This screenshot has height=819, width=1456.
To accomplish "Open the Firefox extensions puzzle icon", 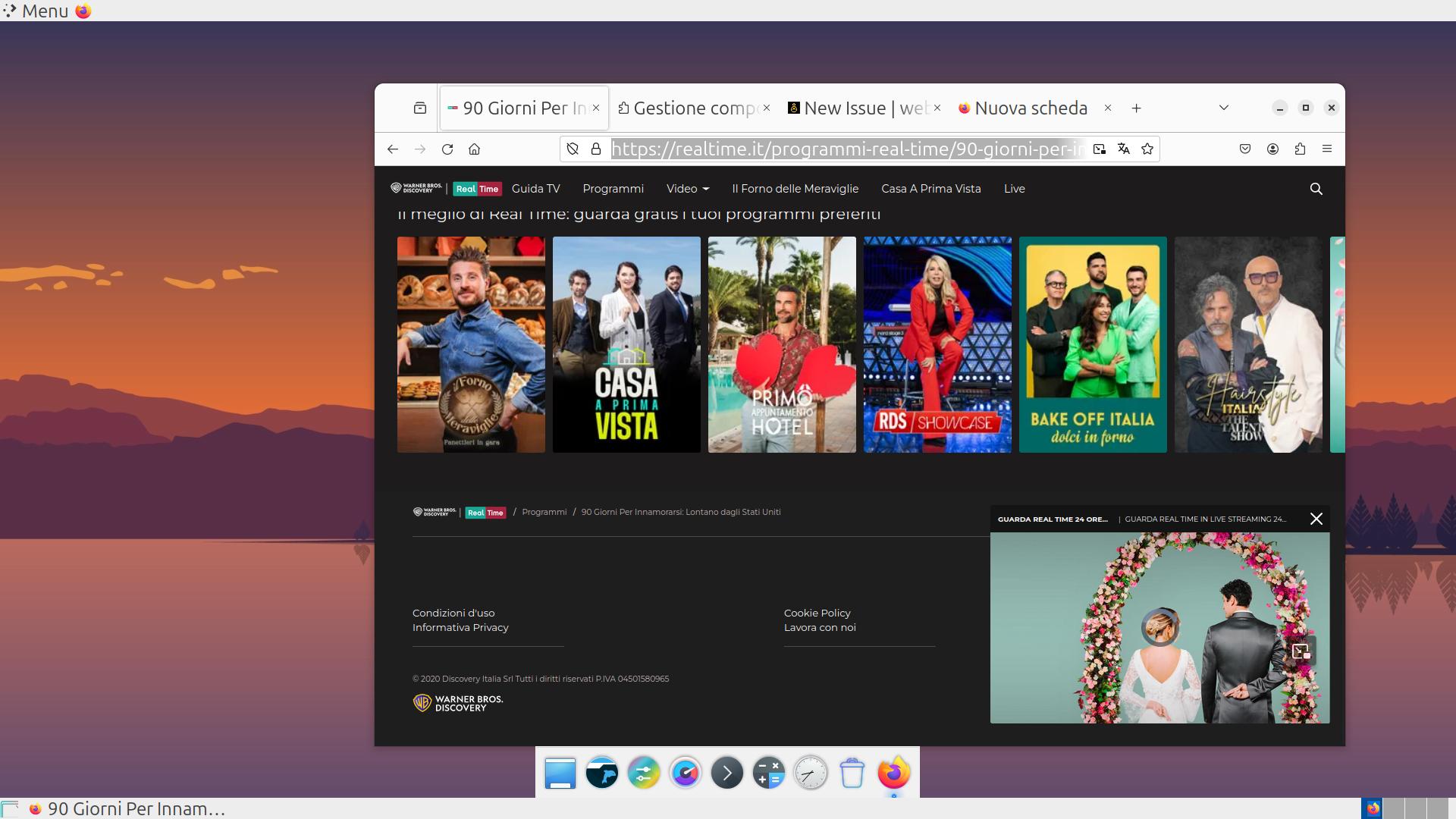I will [1300, 149].
